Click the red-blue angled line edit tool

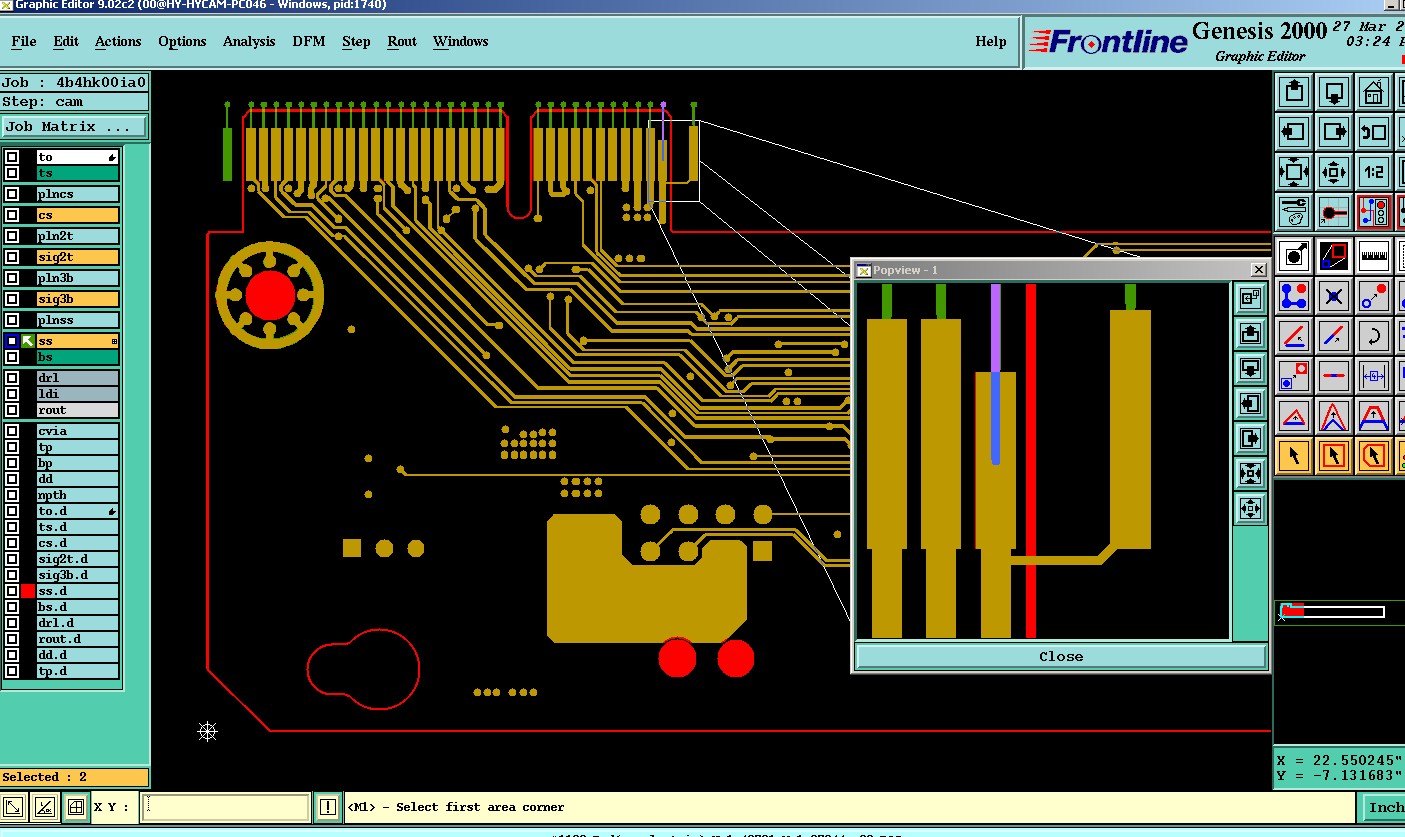pos(1294,336)
